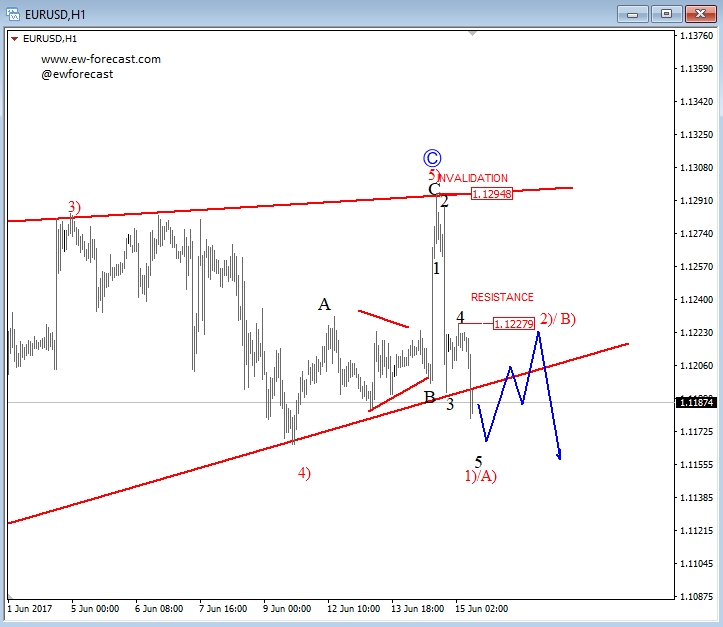
Task: Select the red 4) wave label
Action: (304, 473)
